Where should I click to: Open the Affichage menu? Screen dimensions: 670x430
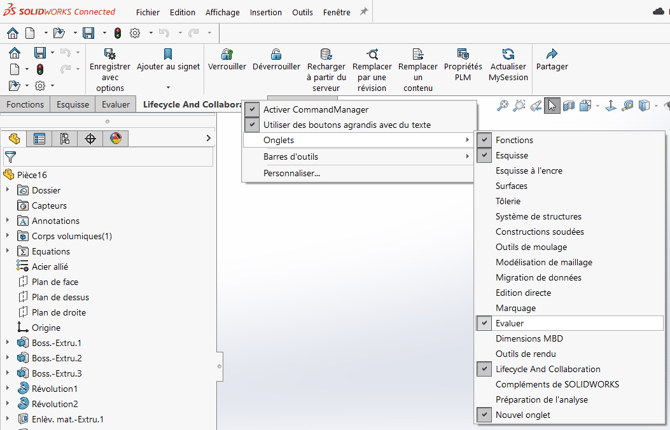click(x=222, y=12)
